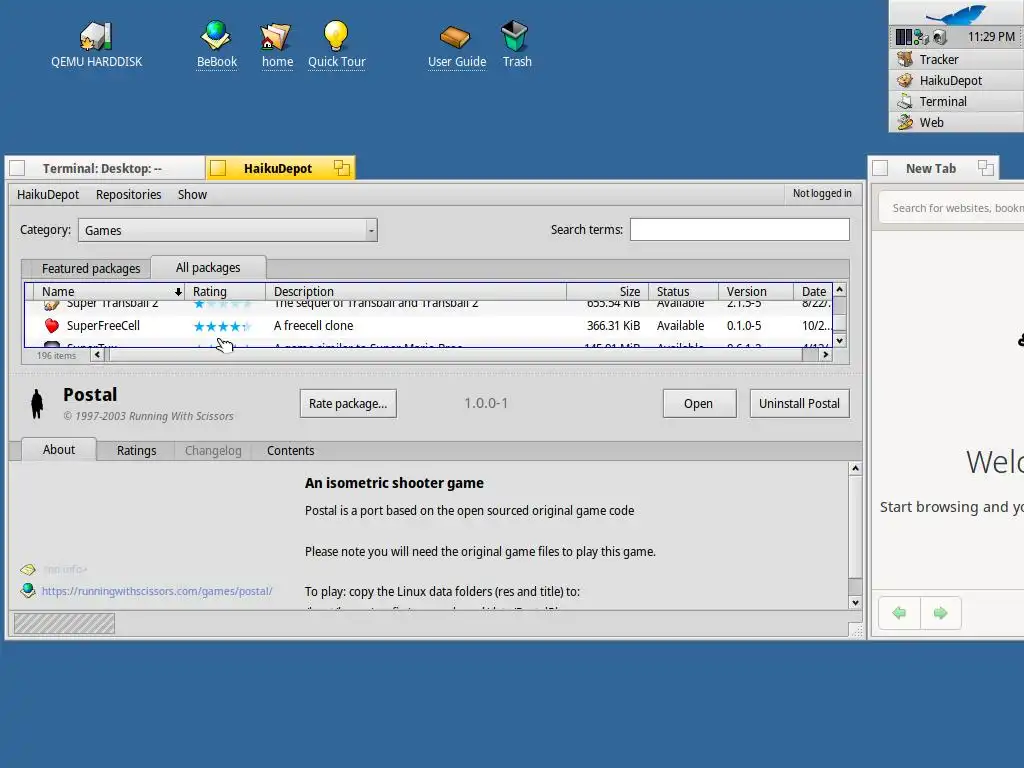The height and width of the screenshot is (768, 1024).
Task: Click the Haiku leaf logo in Deskbar
Action: (956, 13)
